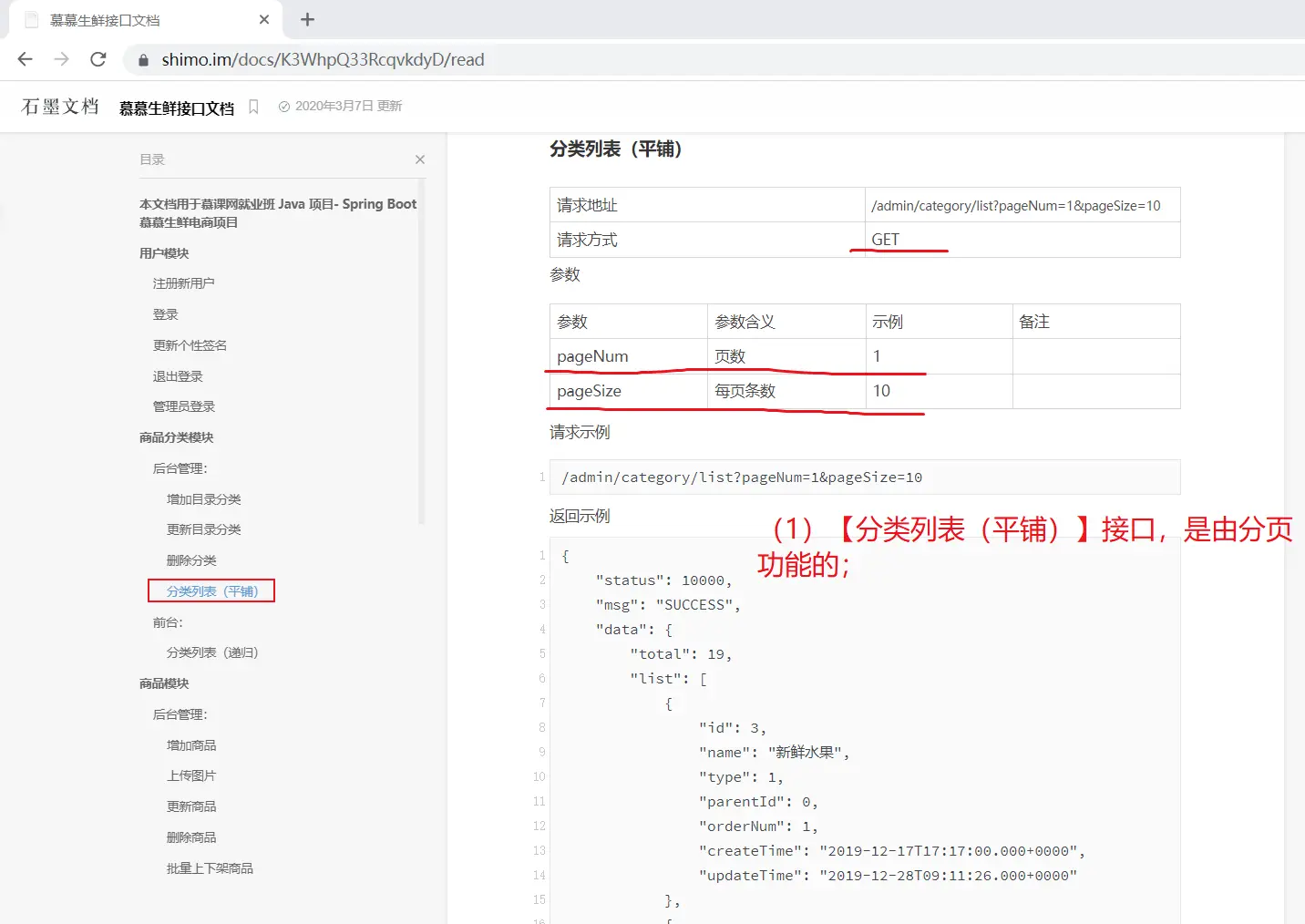Click the 分类列表（平铺） heading in document
This screenshot has width=1305, height=924.
[616, 149]
